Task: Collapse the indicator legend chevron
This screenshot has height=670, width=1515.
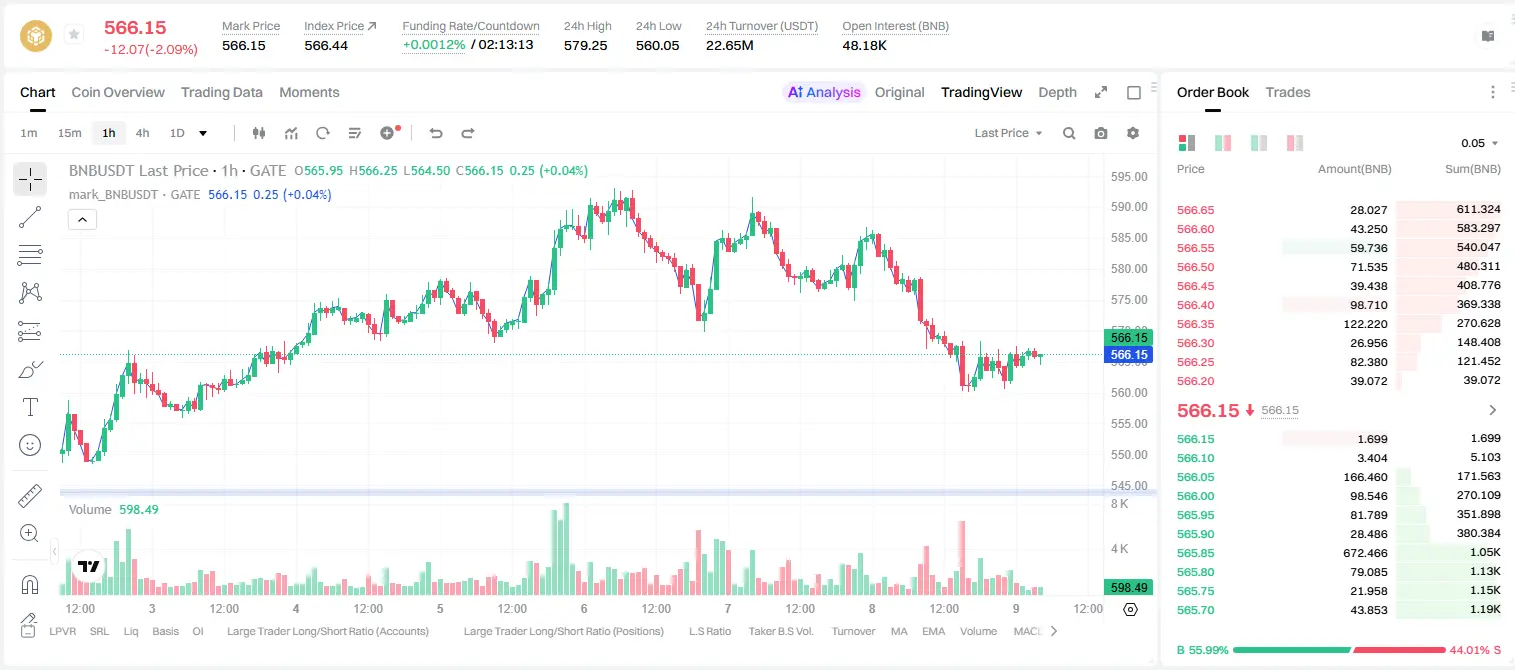Action: point(82,220)
